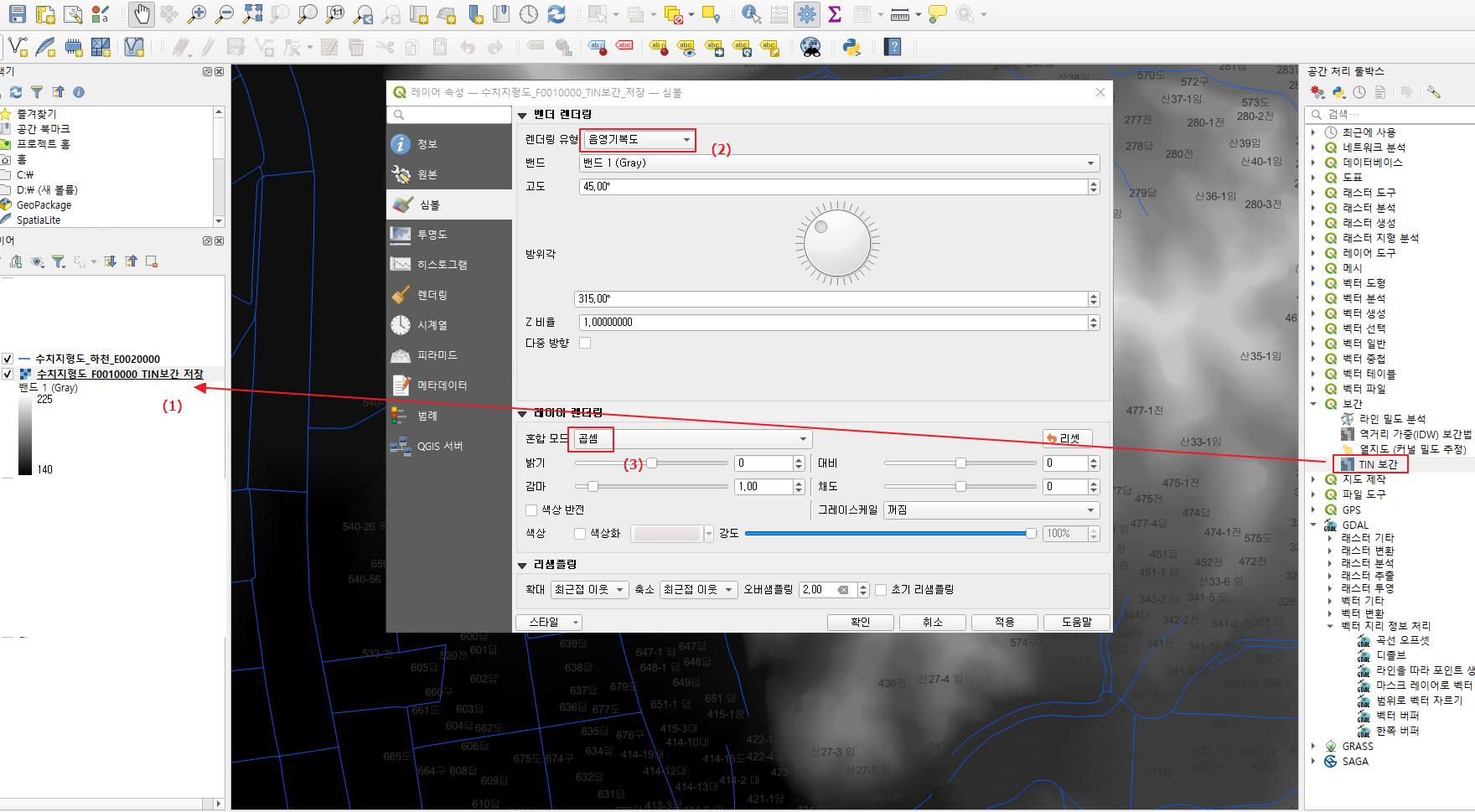Enable the 색상화 checkbox
Viewport: 1475px width, 812px height.
click(580, 534)
